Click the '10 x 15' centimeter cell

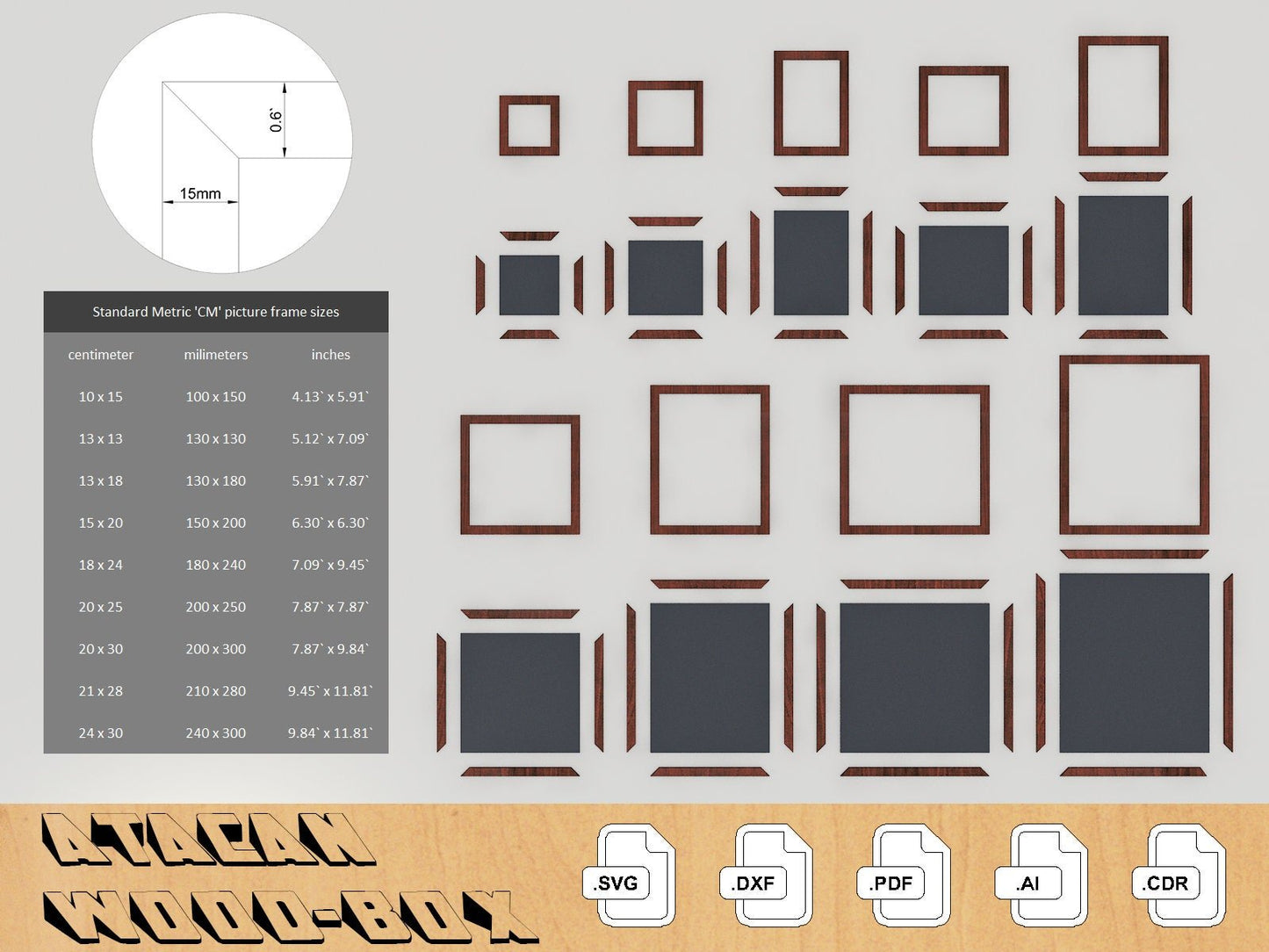tap(101, 397)
